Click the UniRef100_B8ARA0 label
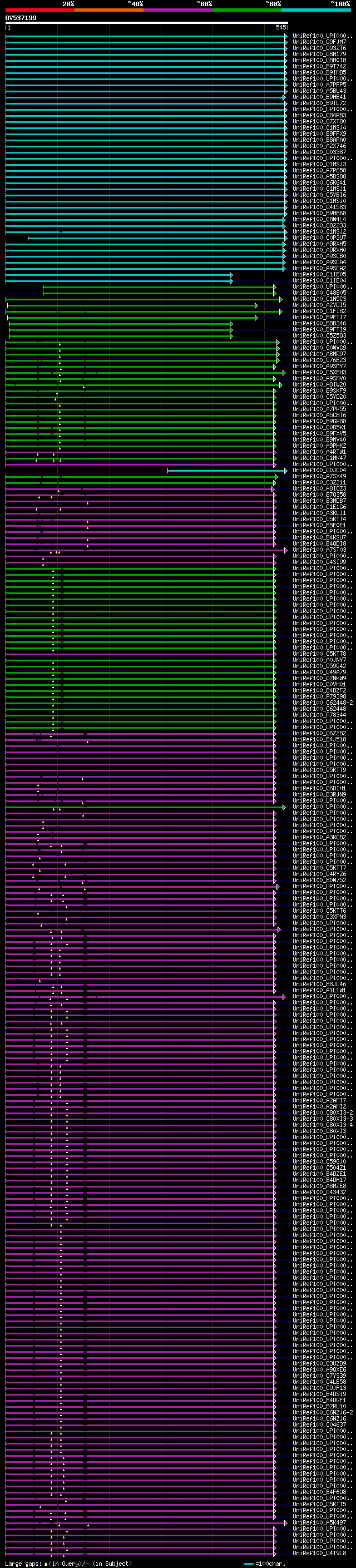This screenshot has width=356, height=1568. tap(319, 140)
